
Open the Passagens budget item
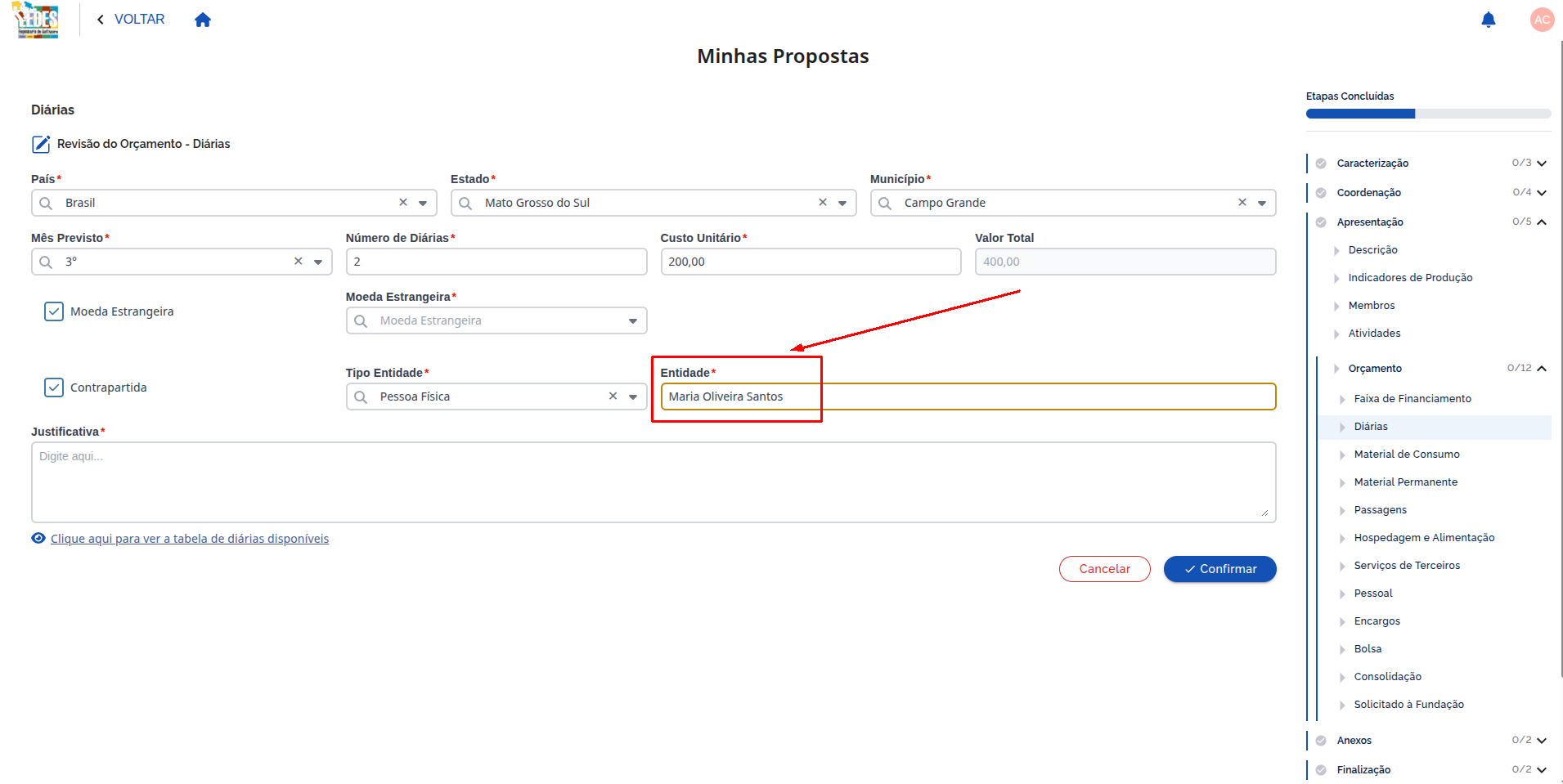(1381, 510)
